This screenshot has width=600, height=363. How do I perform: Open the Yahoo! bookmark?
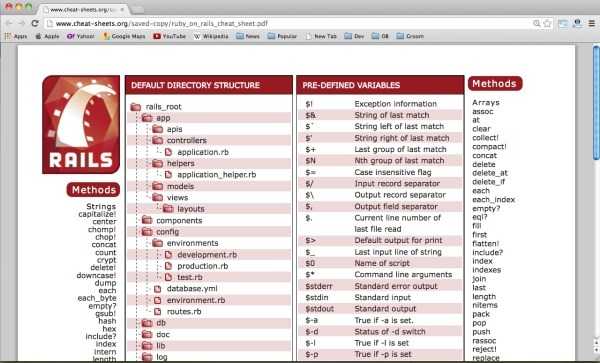(80, 36)
